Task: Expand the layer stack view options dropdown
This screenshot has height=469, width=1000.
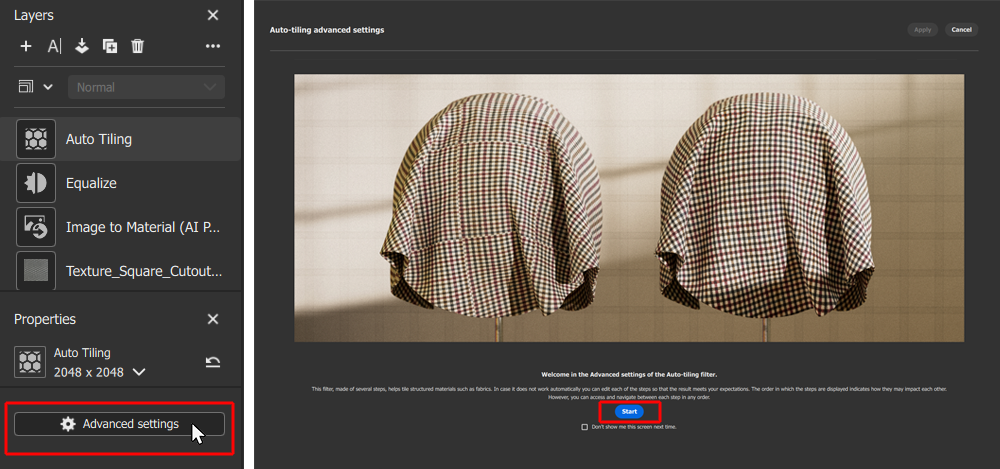Action: [34, 87]
